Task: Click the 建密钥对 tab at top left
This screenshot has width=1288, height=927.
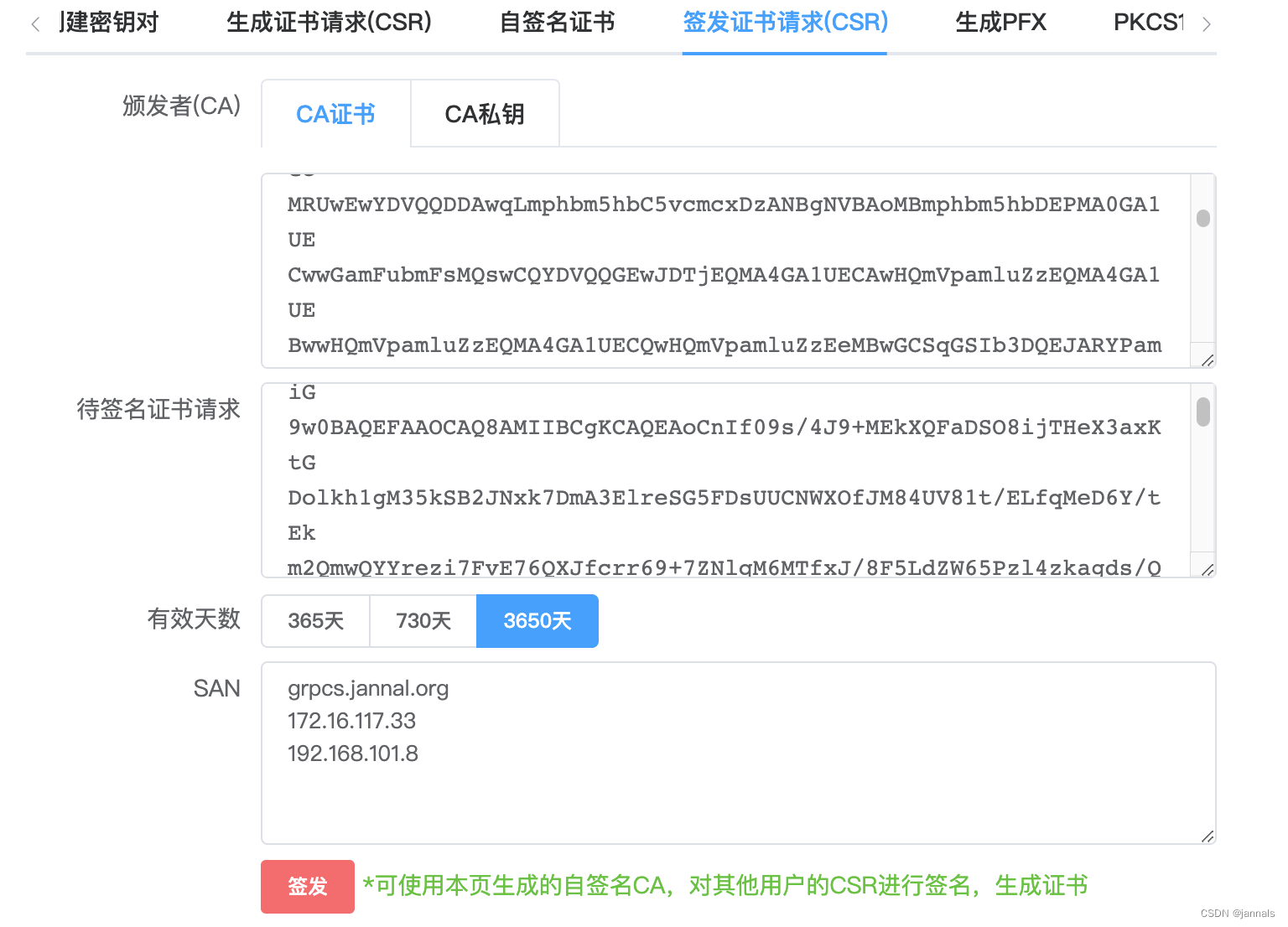Action: coord(109,23)
